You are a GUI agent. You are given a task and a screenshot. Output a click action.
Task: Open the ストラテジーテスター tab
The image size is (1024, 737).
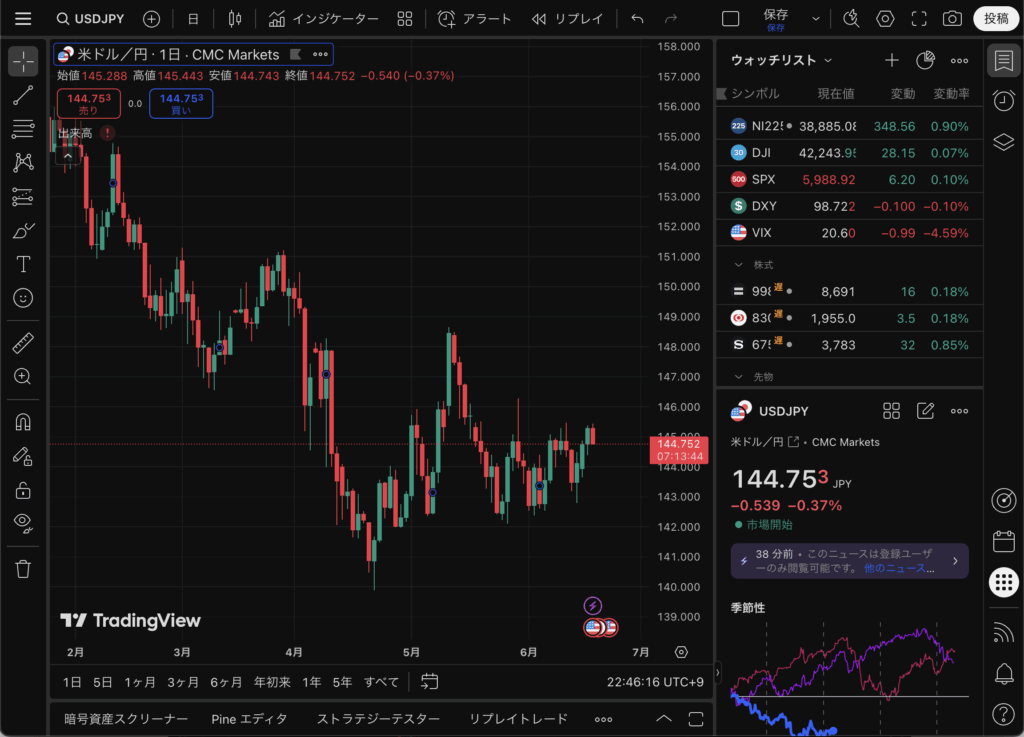pyautogui.click(x=378, y=719)
